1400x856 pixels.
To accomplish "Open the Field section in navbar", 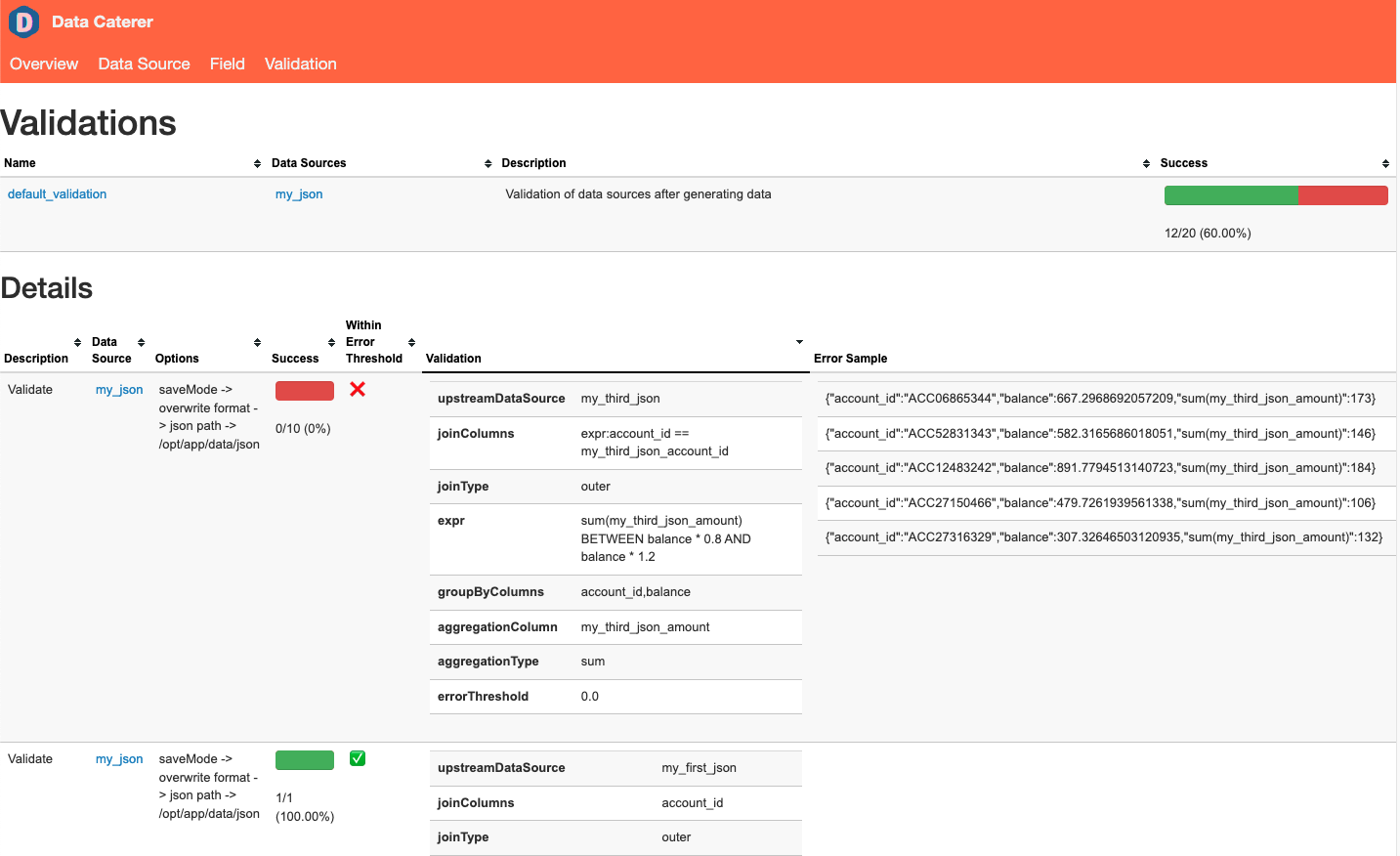I will 227,64.
